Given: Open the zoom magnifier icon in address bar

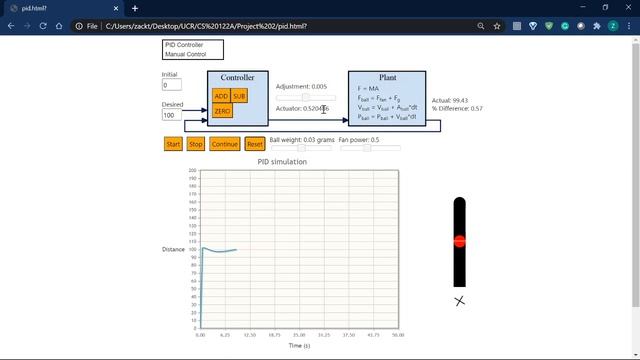Looking at the screenshot, I should (x=481, y=26).
